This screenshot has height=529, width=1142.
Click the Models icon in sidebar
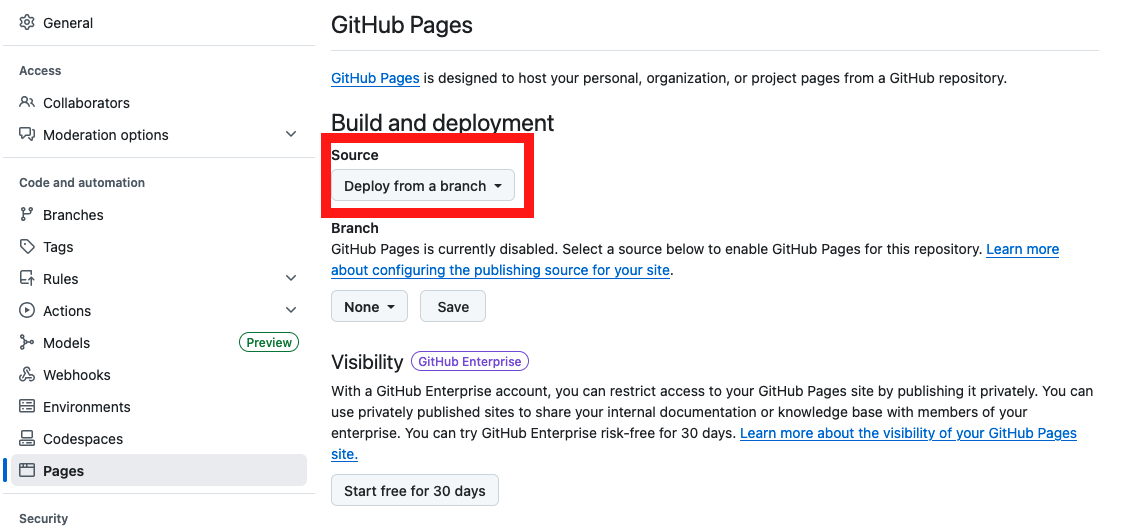(27, 343)
